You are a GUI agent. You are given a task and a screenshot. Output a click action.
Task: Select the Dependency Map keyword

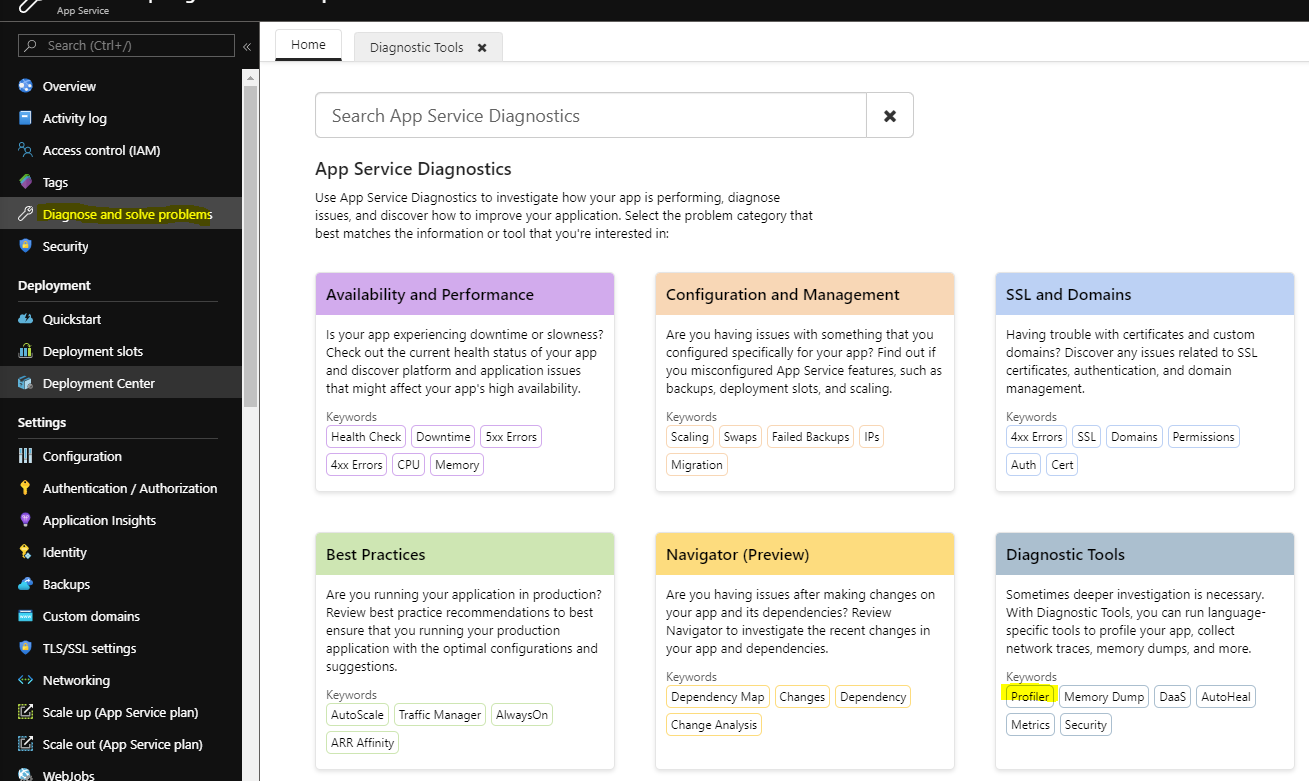[718, 697]
